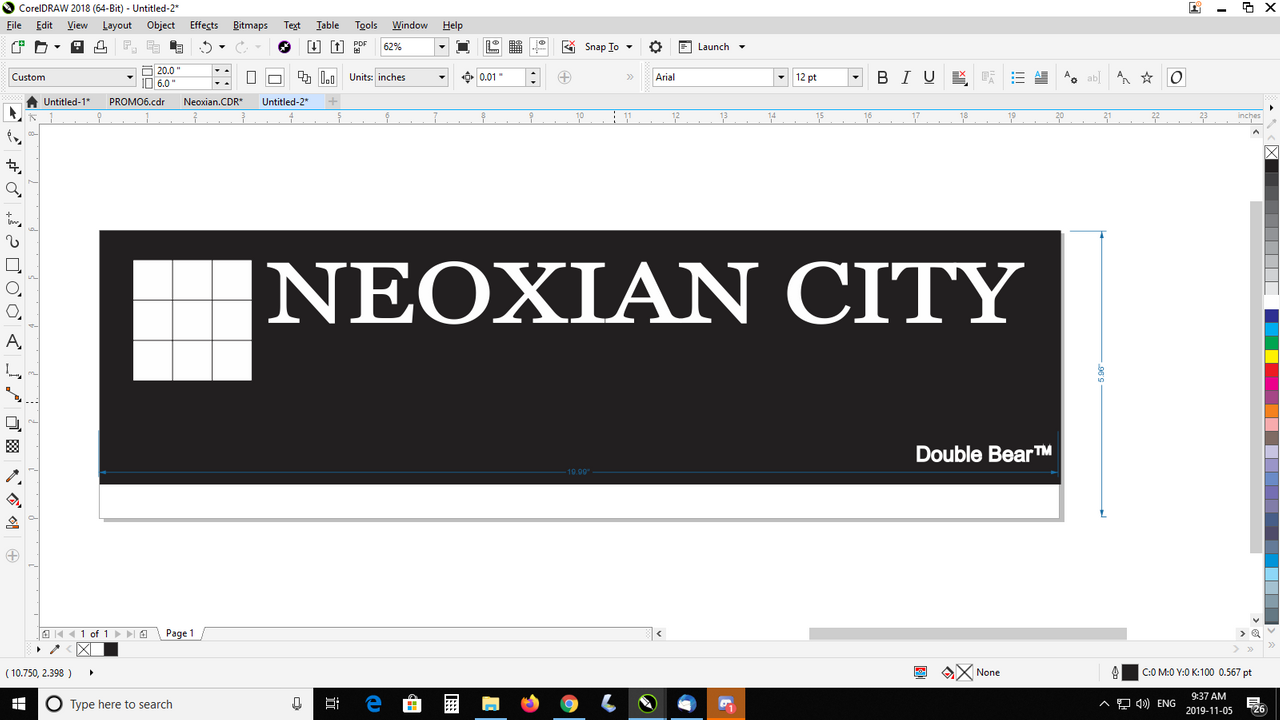This screenshot has height=720, width=1280.
Task: Click the Launch button
Action: click(x=713, y=47)
